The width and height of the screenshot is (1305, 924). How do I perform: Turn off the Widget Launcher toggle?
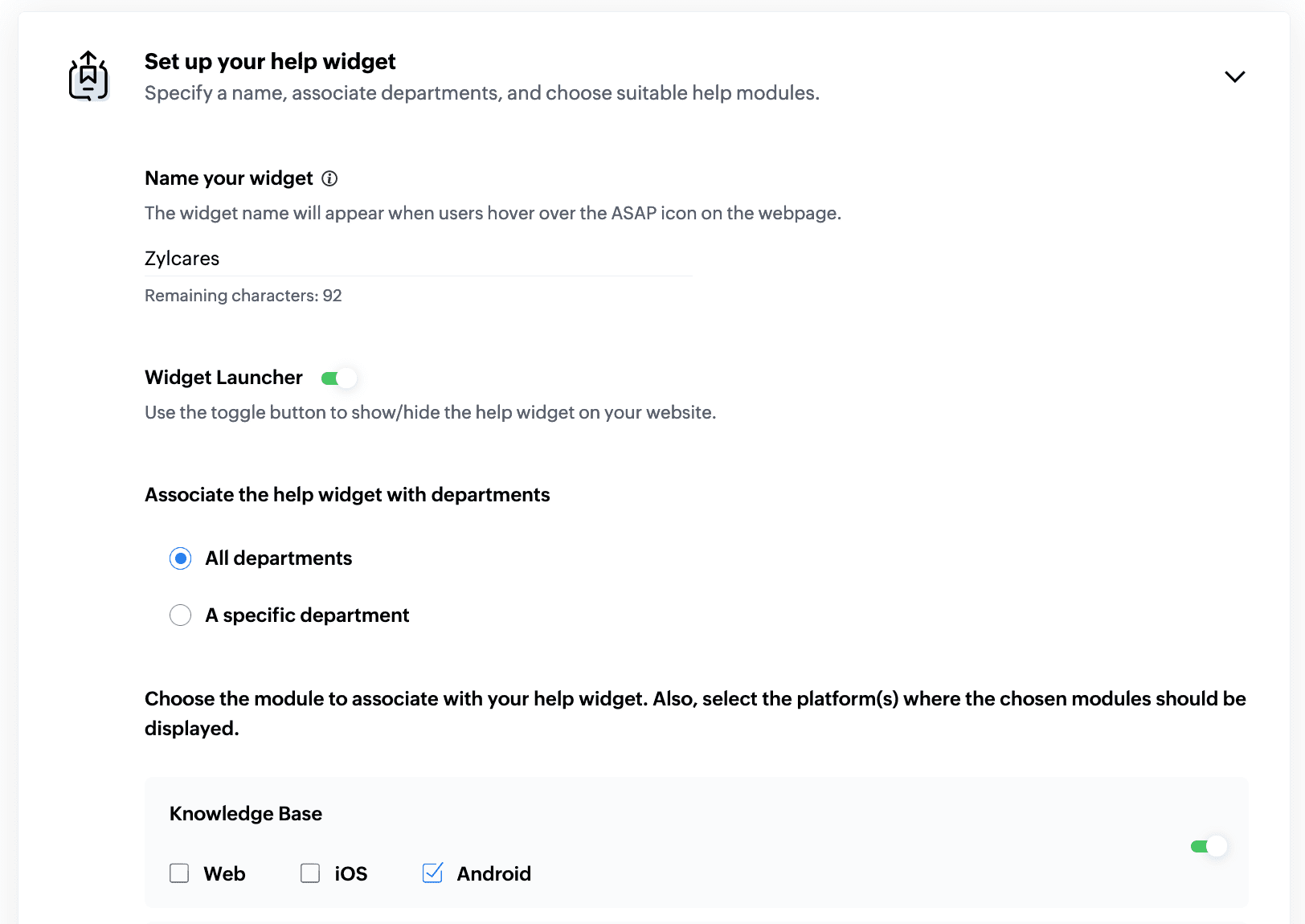click(x=338, y=378)
